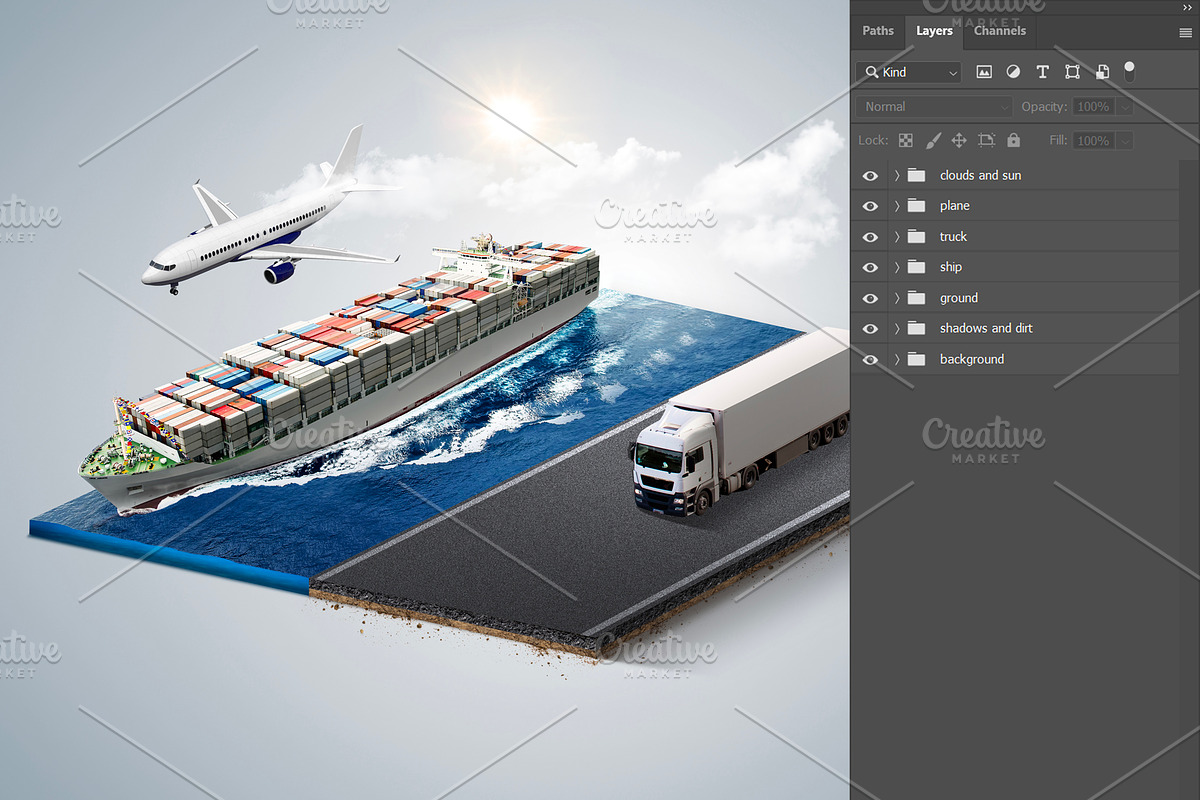Expand the plane group

click(897, 206)
